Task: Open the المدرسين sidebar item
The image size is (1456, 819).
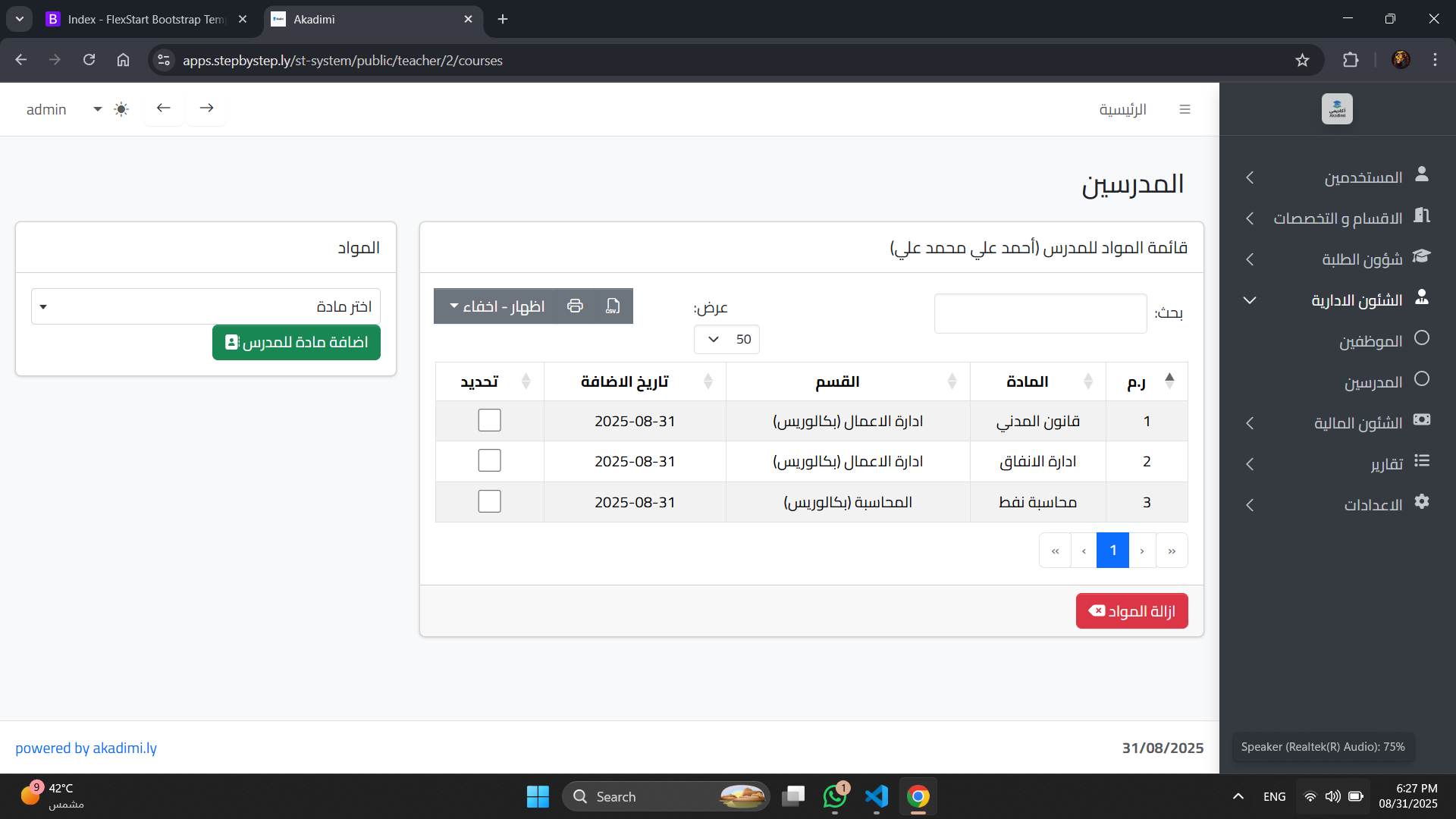Action: point(1373,382)
